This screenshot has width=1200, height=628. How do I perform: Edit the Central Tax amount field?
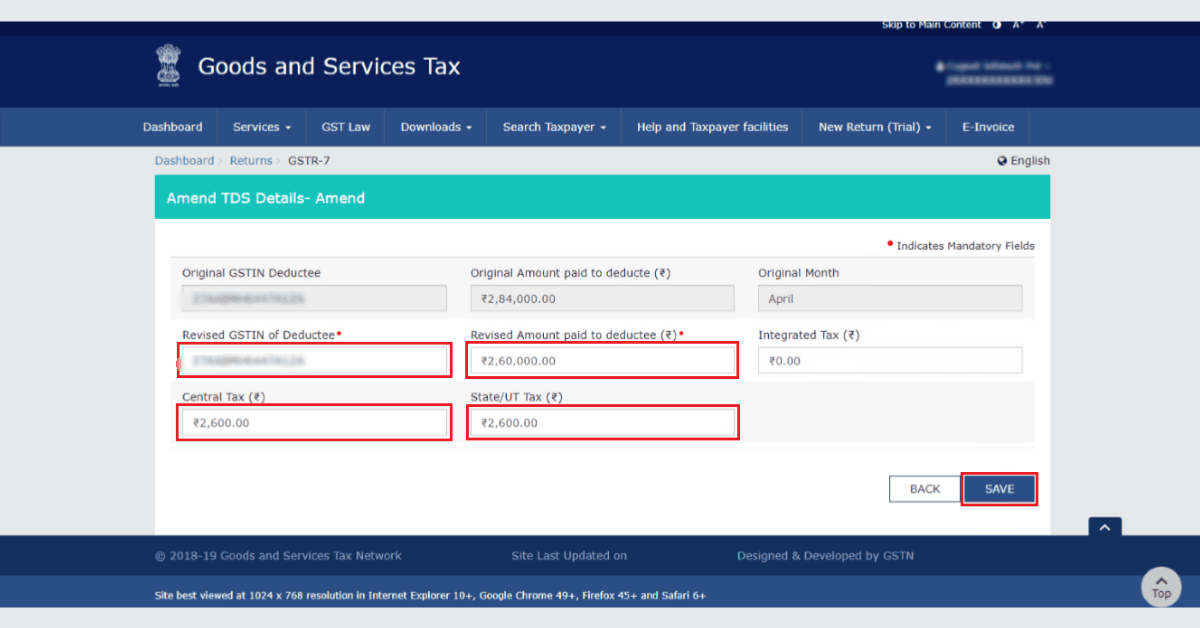(313, 422)
